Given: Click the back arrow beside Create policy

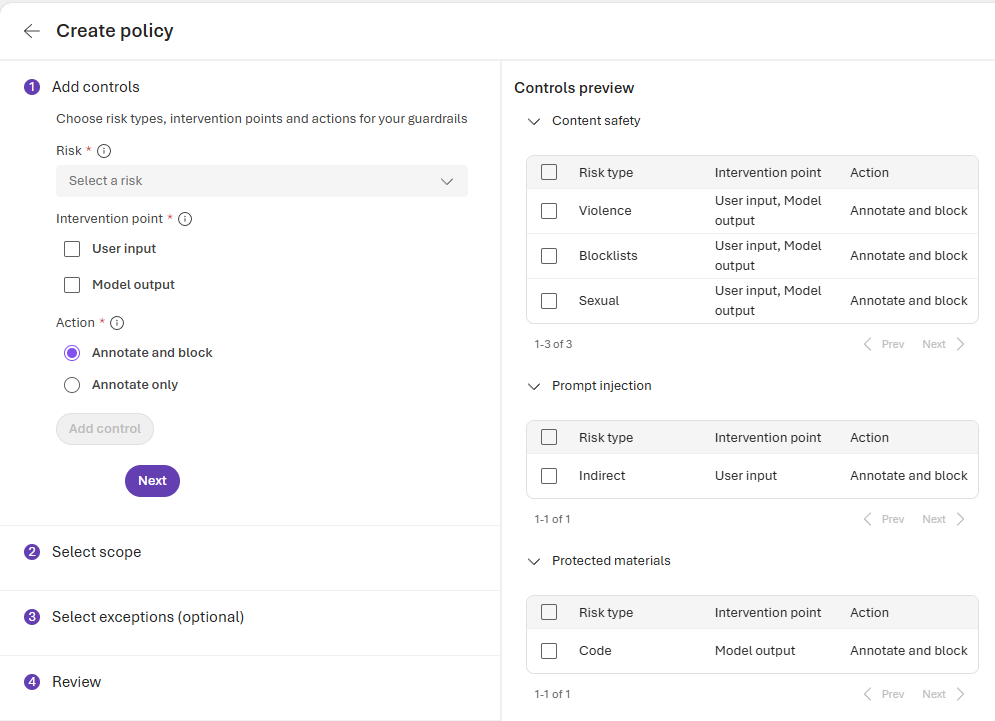Looking at the screenshot, I should coord(32,31).
